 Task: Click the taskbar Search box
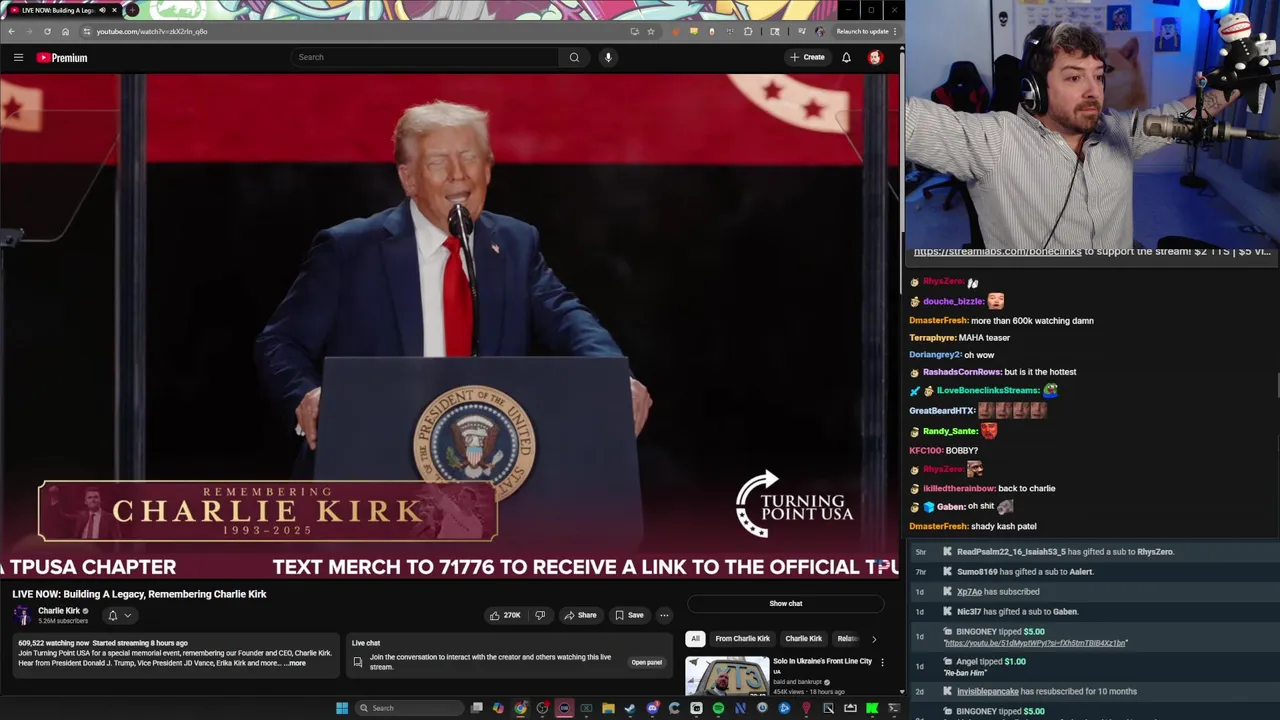pos(409,708)
